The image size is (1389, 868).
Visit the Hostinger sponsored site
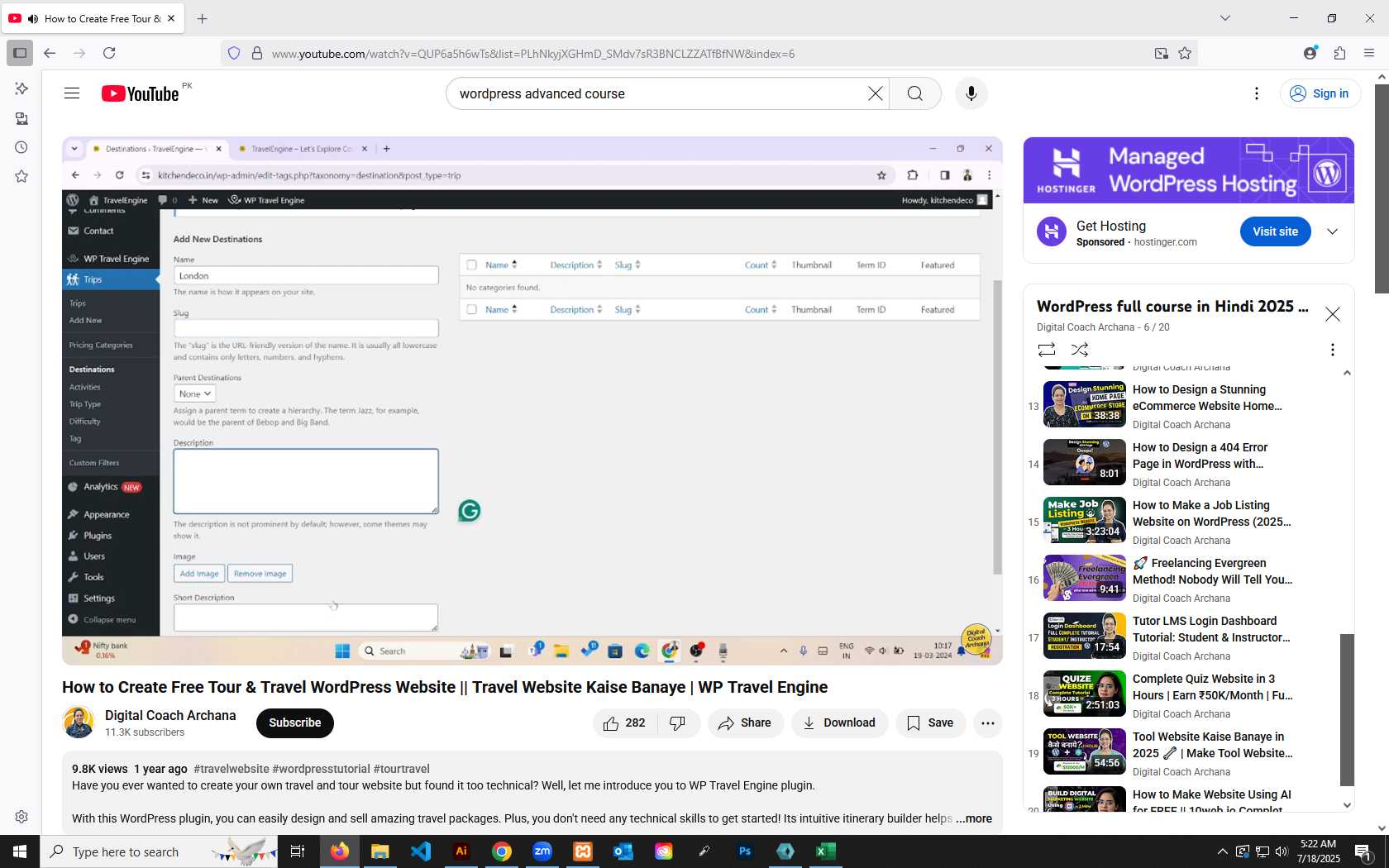coord(1276,231)
